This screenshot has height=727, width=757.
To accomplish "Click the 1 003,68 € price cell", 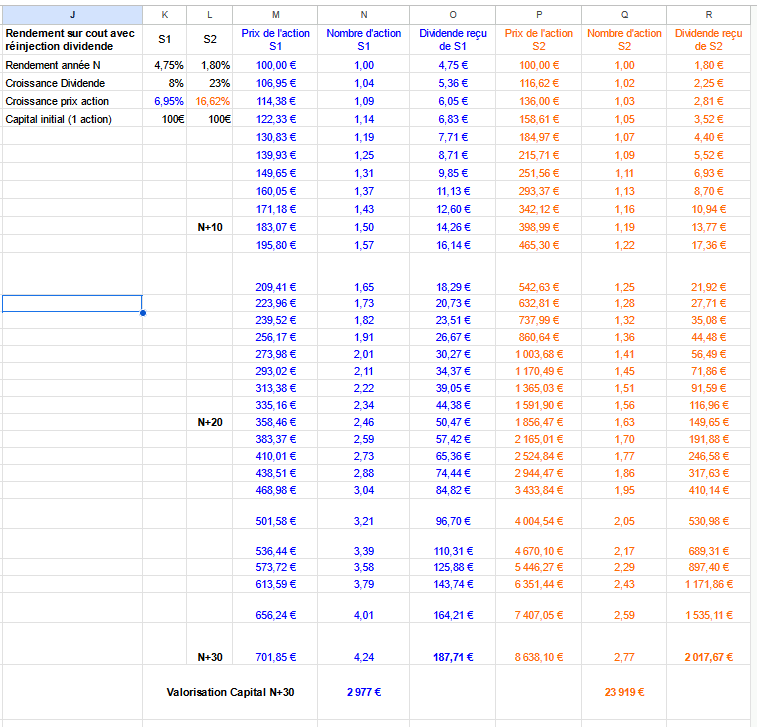I will (x=539, y=354).
